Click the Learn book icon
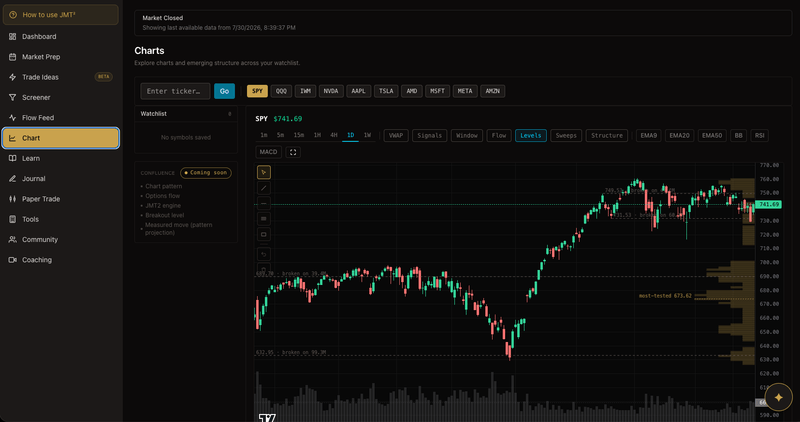Image resolution: width=800 pixels, height=422 pixels. (x=12, y=158)
